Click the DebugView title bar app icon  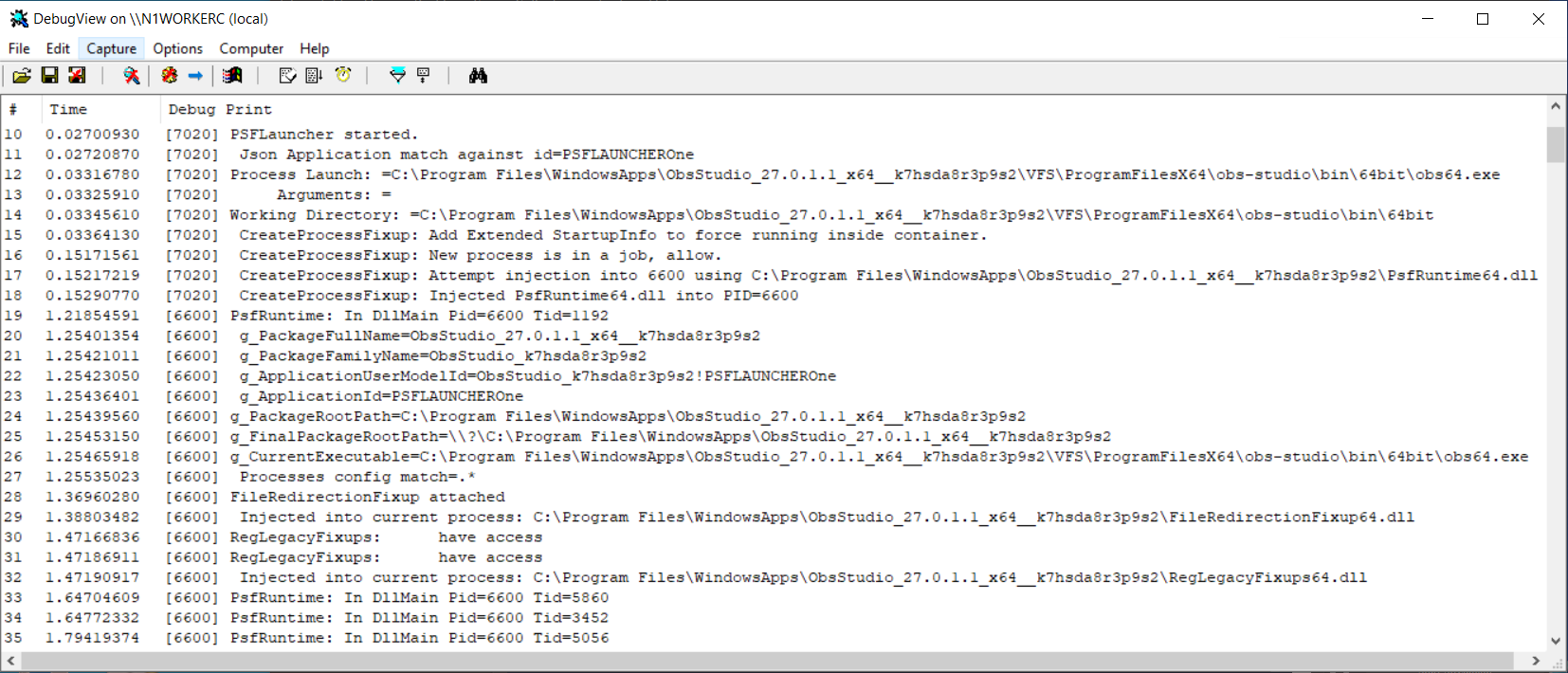coord(18,18)
